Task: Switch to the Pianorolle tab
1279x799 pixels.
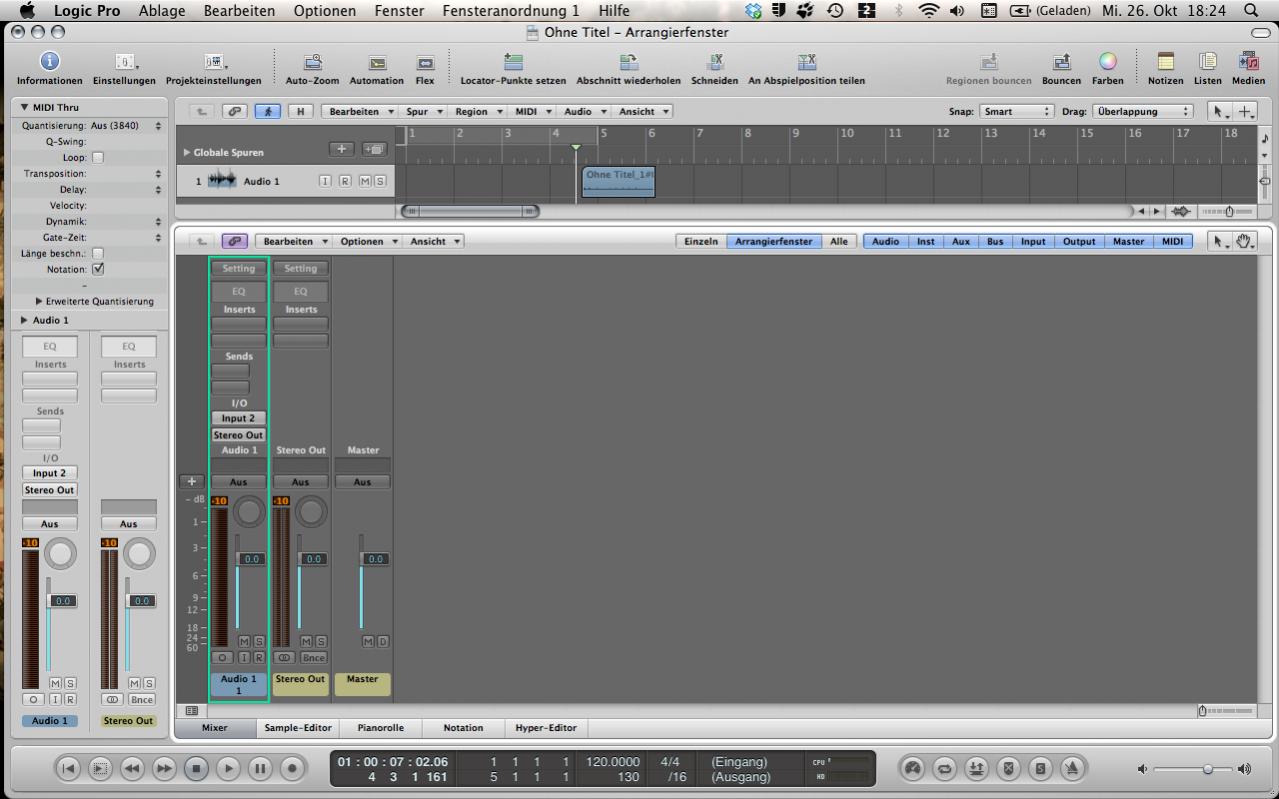Action: [x=380, y=728]
